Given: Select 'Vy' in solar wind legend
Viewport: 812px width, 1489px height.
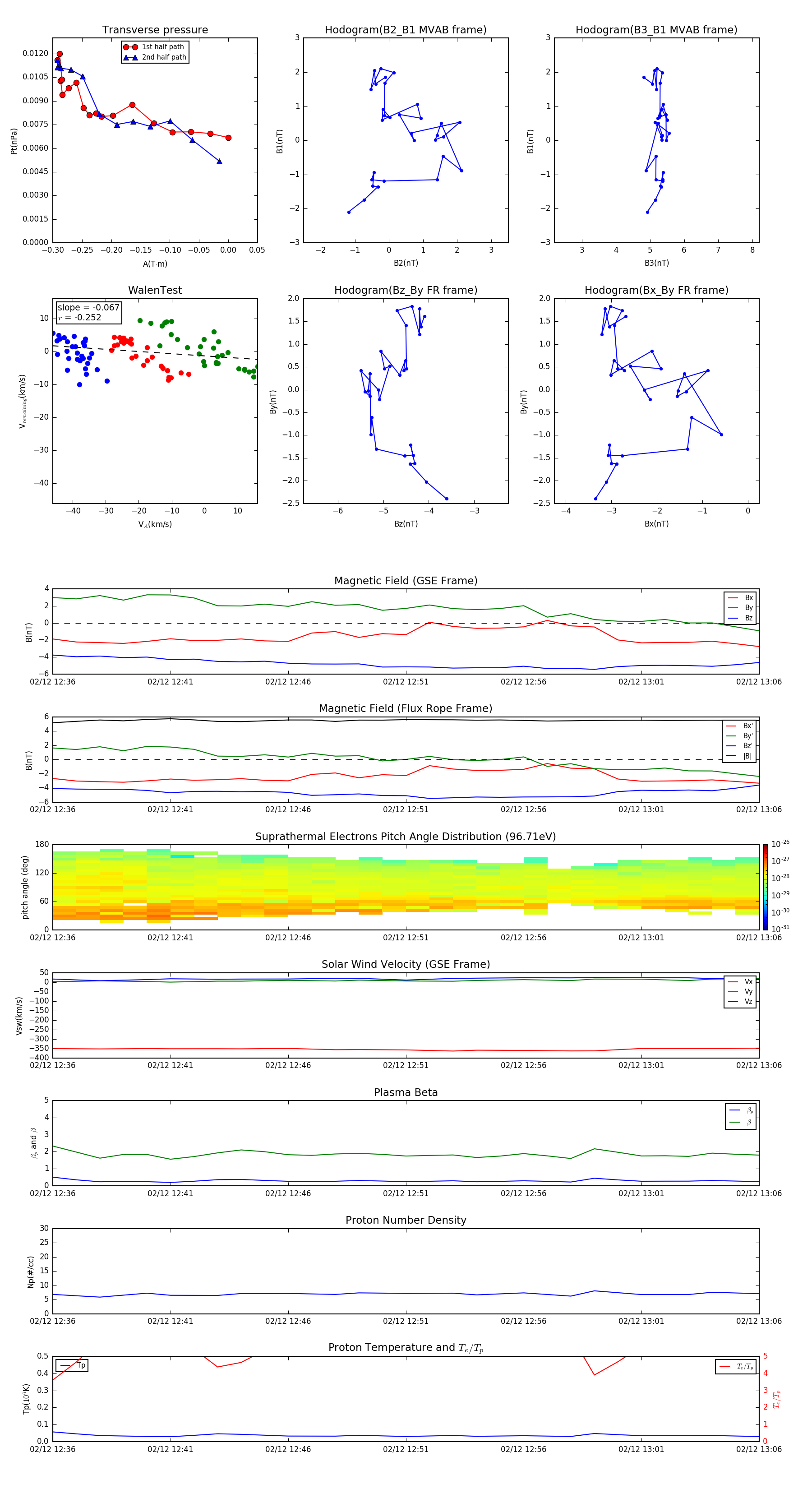Looking at the screenshot, I should click(741, 991).
